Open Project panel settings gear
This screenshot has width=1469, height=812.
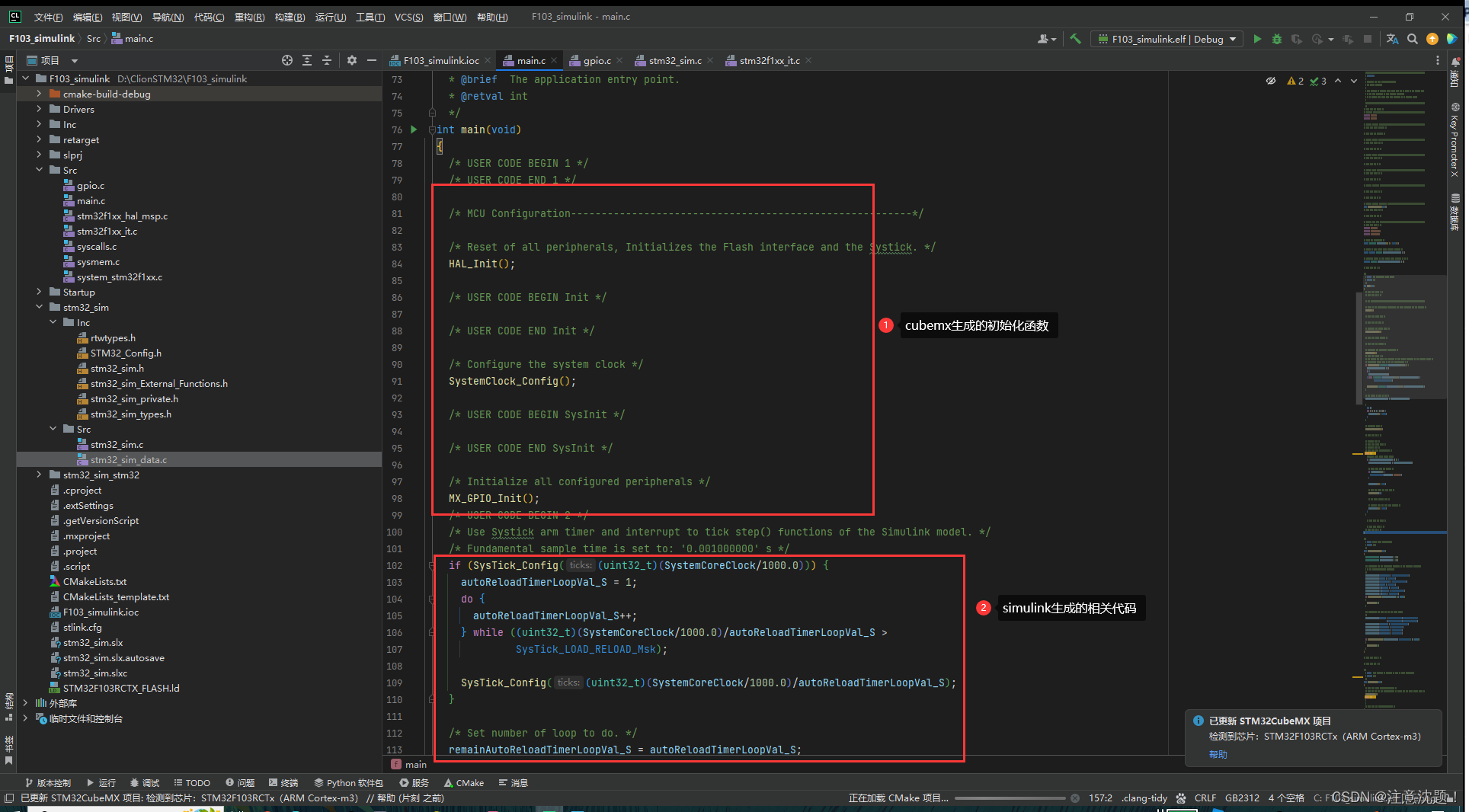point(352,60)
